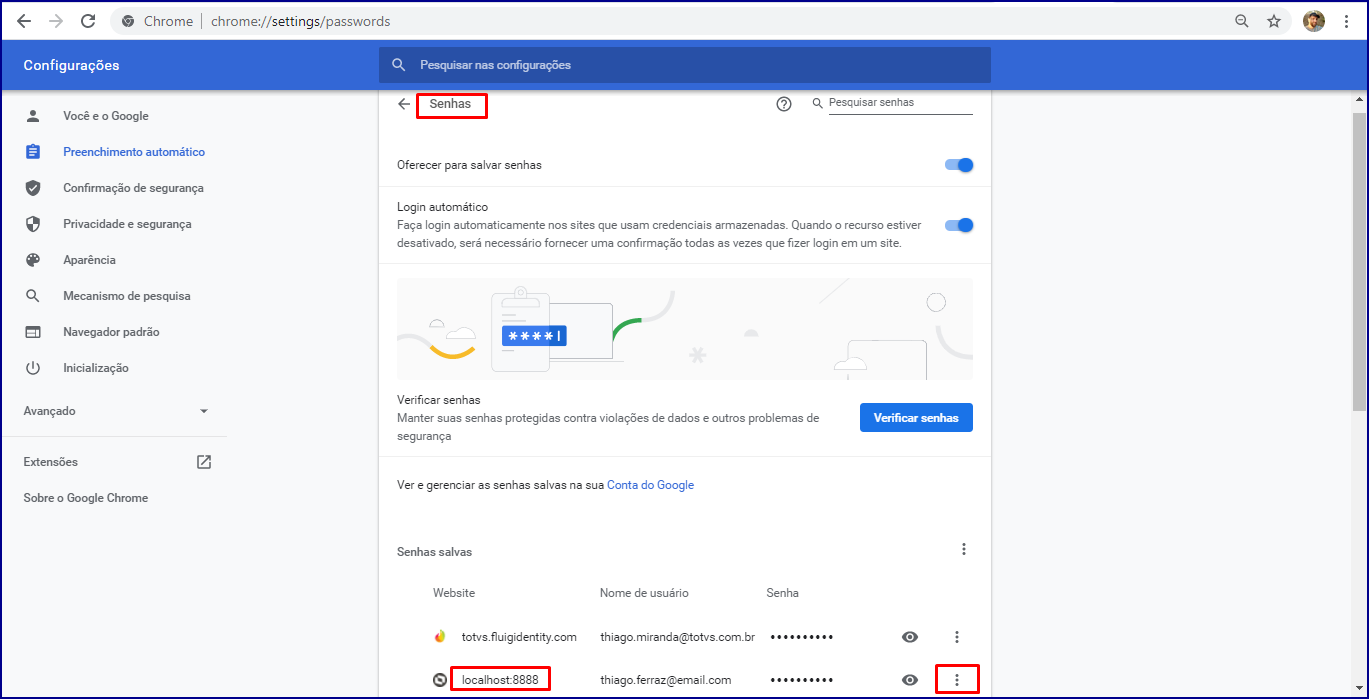
Task: Click the address bar URL
Action: [301, 21]
